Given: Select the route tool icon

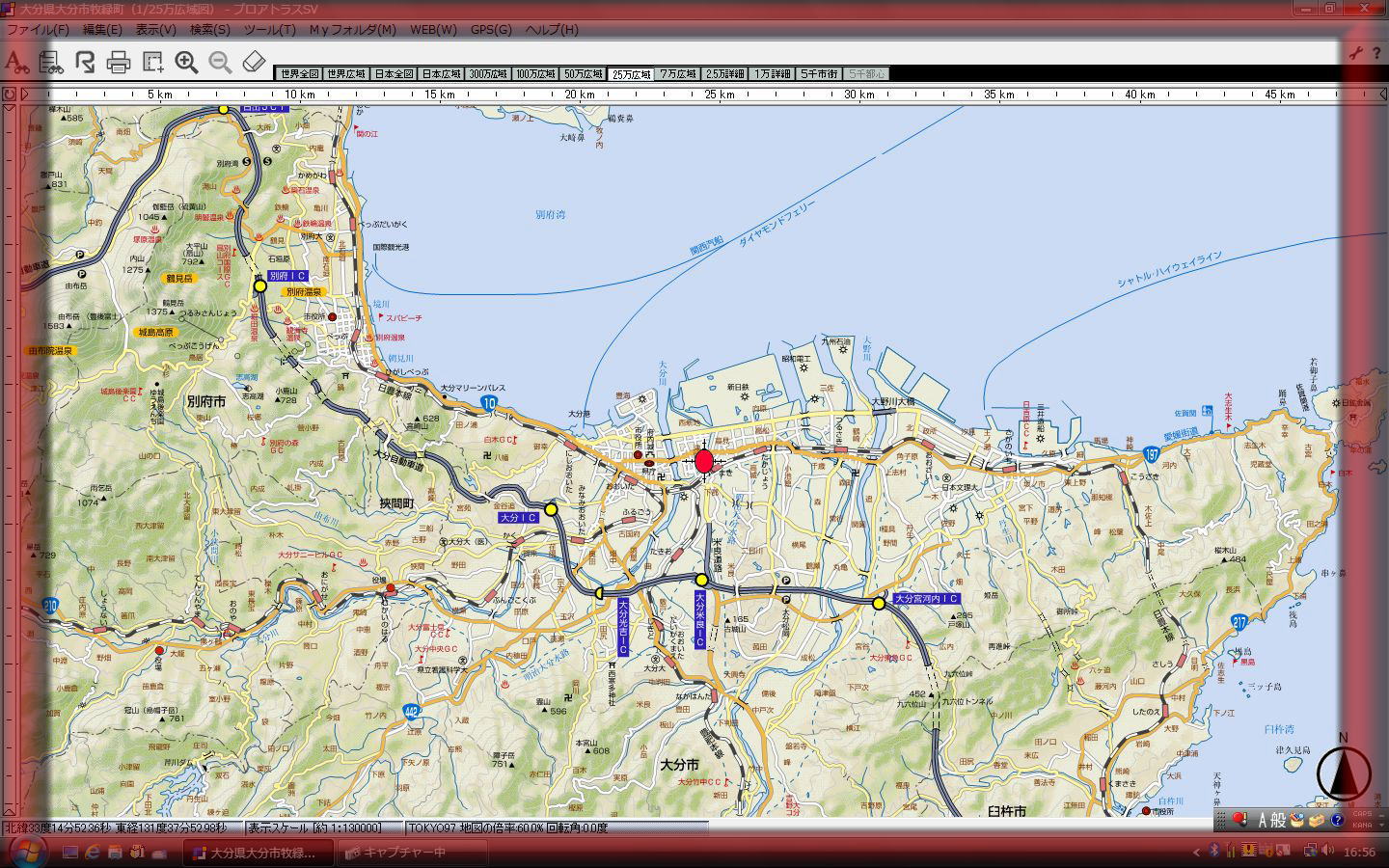Looking at the screenshot, I should (x=85, y=63).
